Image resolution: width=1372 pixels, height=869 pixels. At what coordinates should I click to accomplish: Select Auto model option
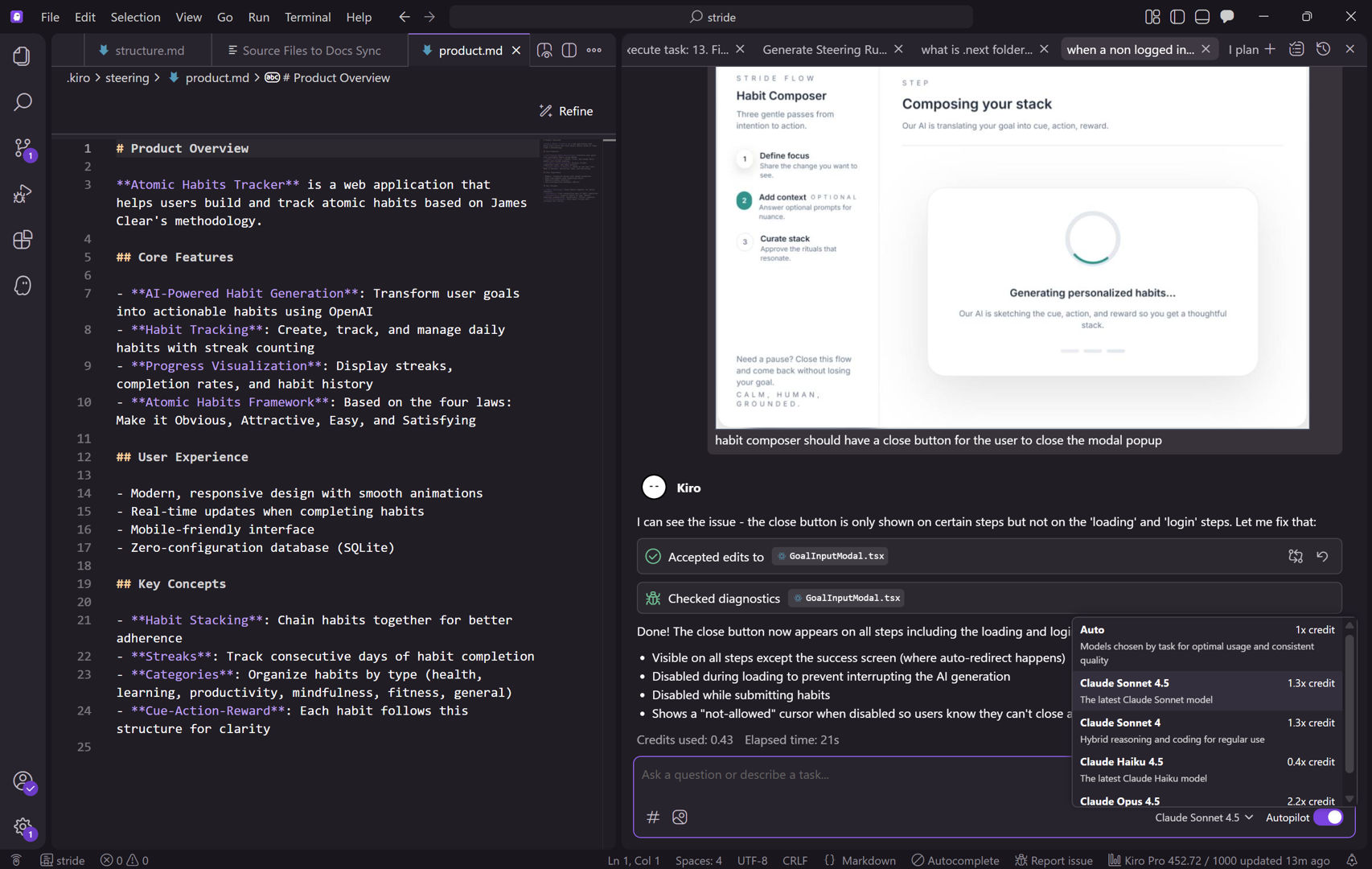[1207, 644]
